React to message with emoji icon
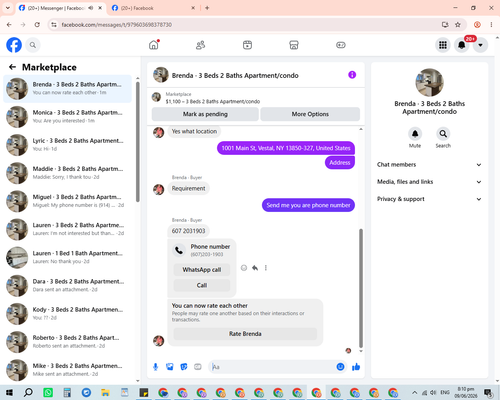Image resolution: width=500 pixels, height=400 pixels. click(x=244, y=268)
